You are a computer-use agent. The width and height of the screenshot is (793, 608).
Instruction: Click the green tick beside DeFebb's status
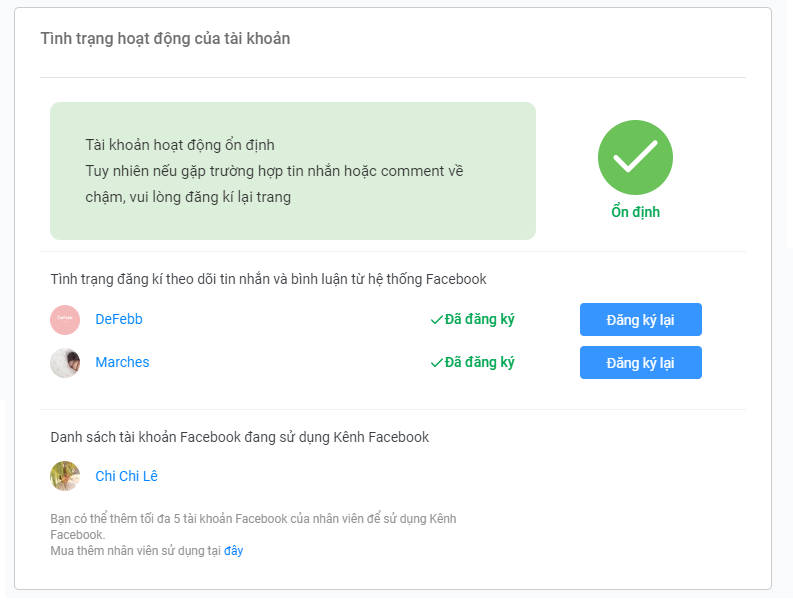[x=436, y=320]
